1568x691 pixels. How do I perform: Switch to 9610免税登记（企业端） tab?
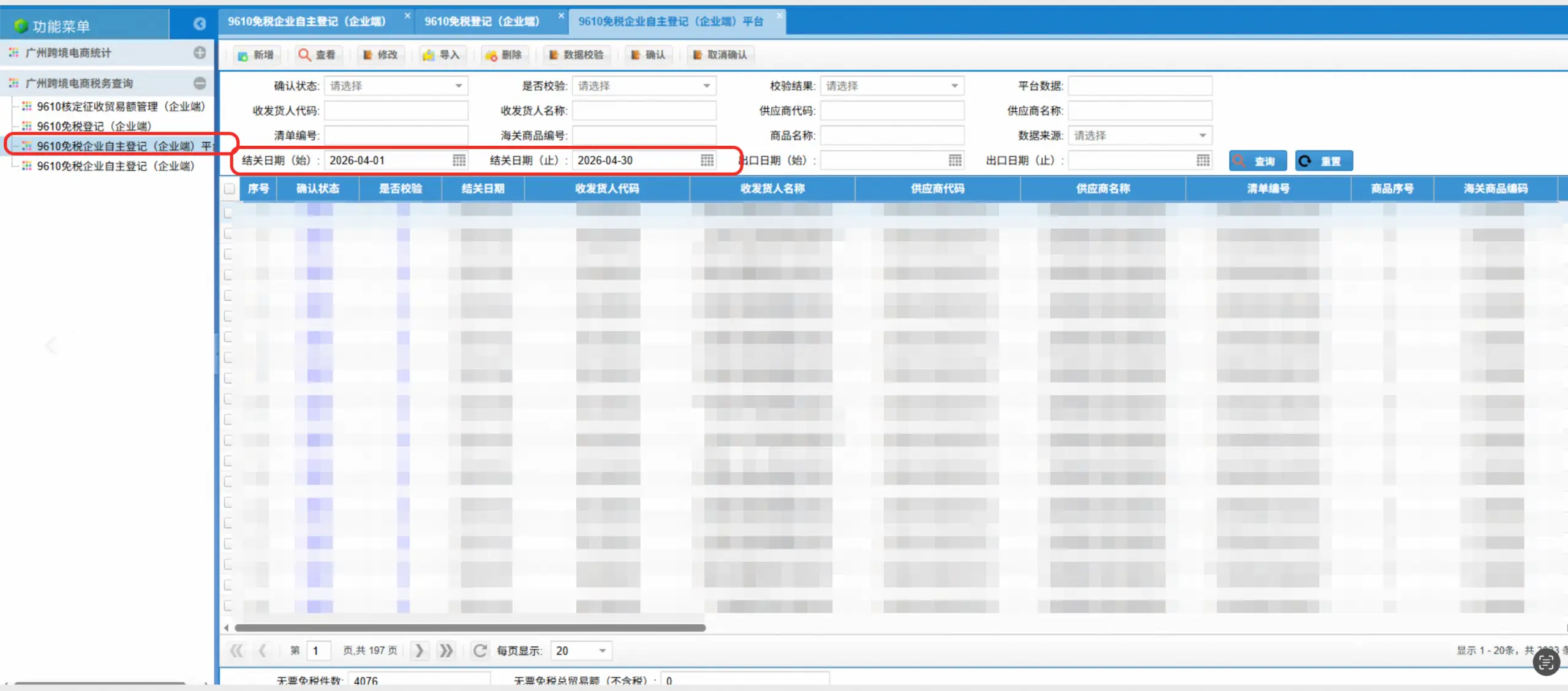(482, 22)
